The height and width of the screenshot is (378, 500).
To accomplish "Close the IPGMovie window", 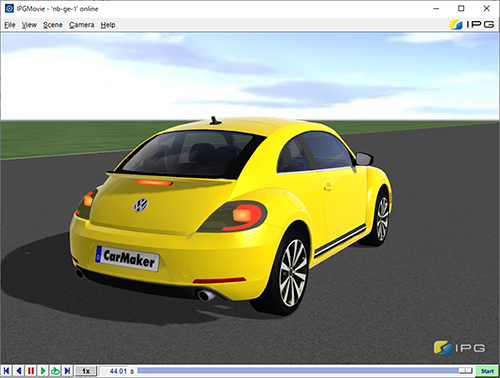I will tap(487, 9).
